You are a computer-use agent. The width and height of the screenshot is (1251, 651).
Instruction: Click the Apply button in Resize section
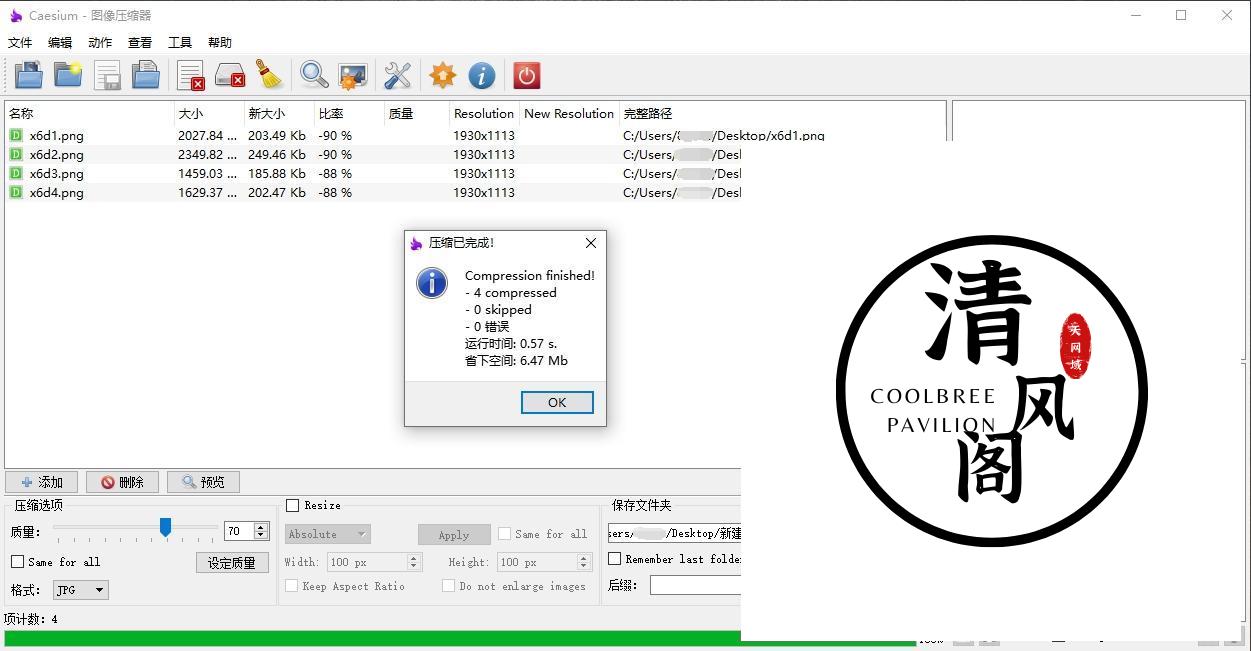pos(454,535)
